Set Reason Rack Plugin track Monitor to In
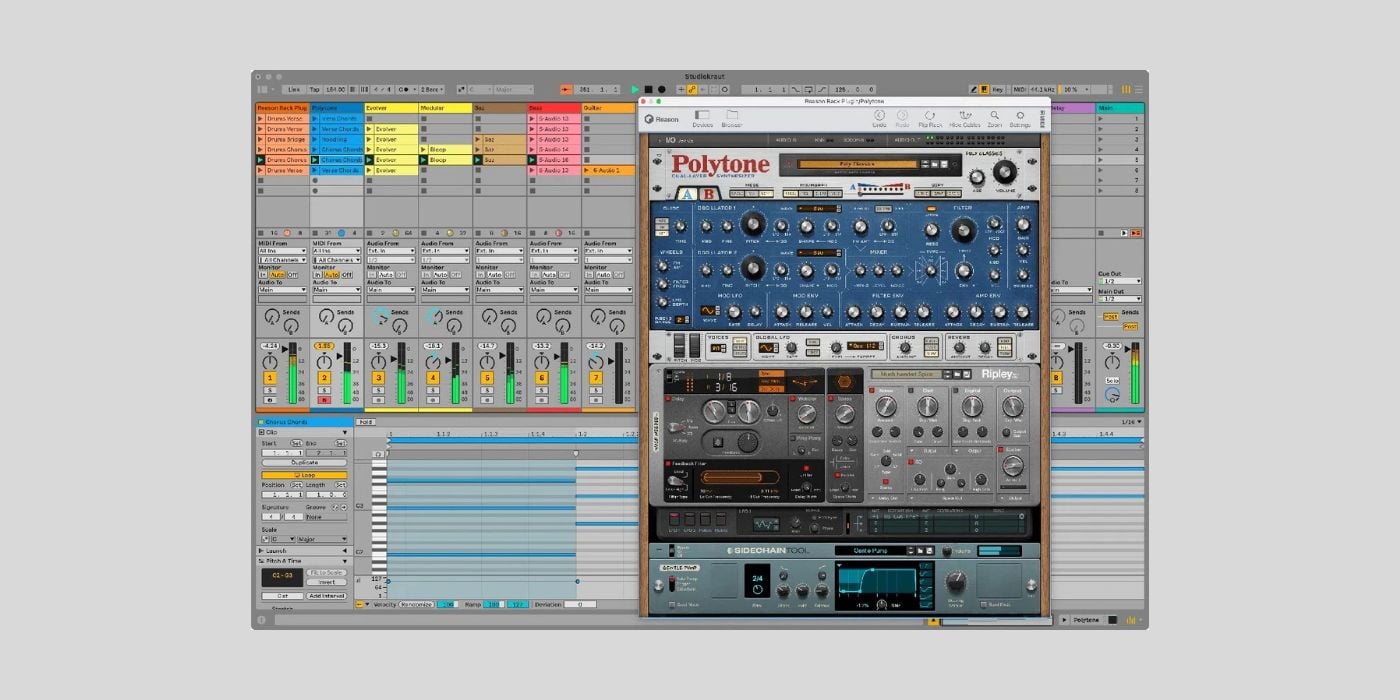Viewport: 1400px width, 700px height. pos(263,274)
